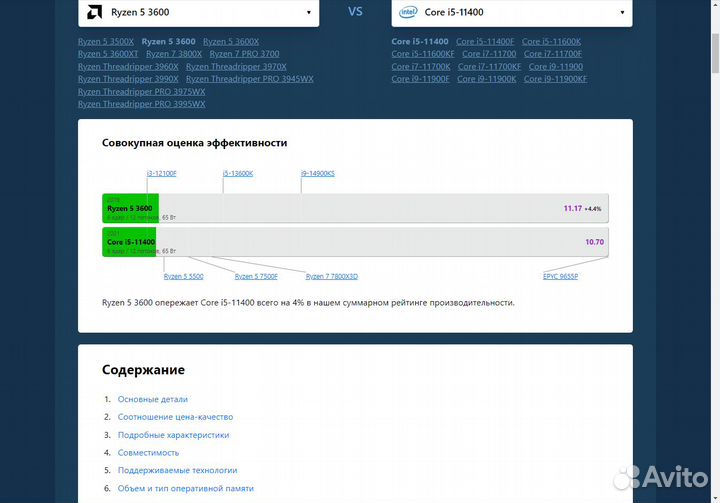
Task: Click the Ryzen 5 7500F marker below chart
Action: pyautogui.click(x=256, y=277)
